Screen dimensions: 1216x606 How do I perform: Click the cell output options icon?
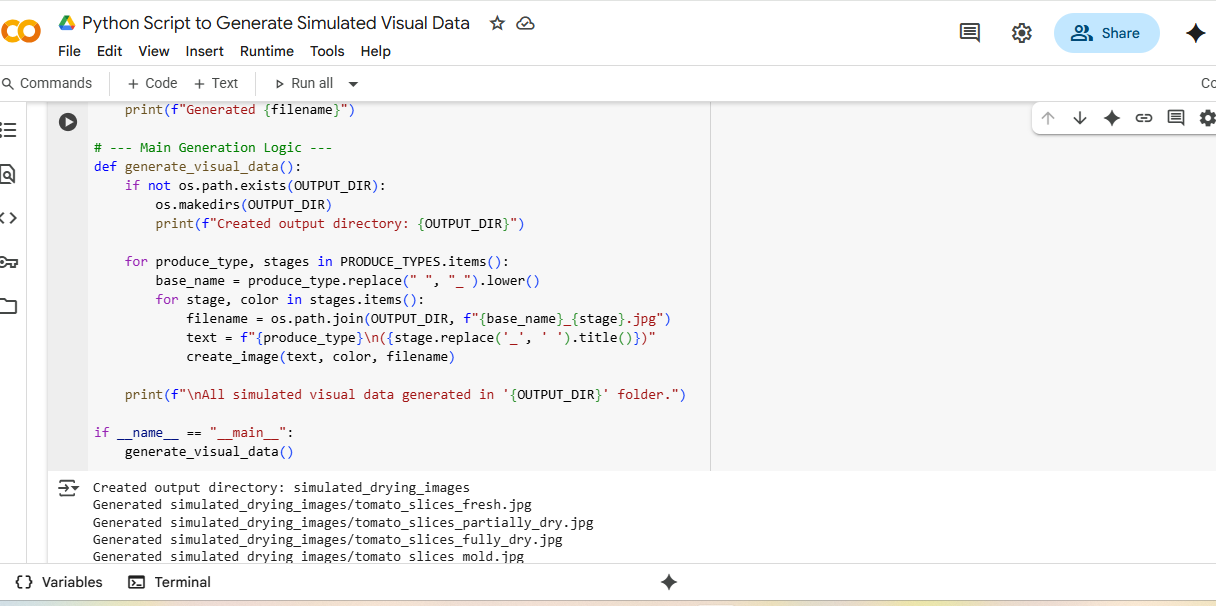68,488
